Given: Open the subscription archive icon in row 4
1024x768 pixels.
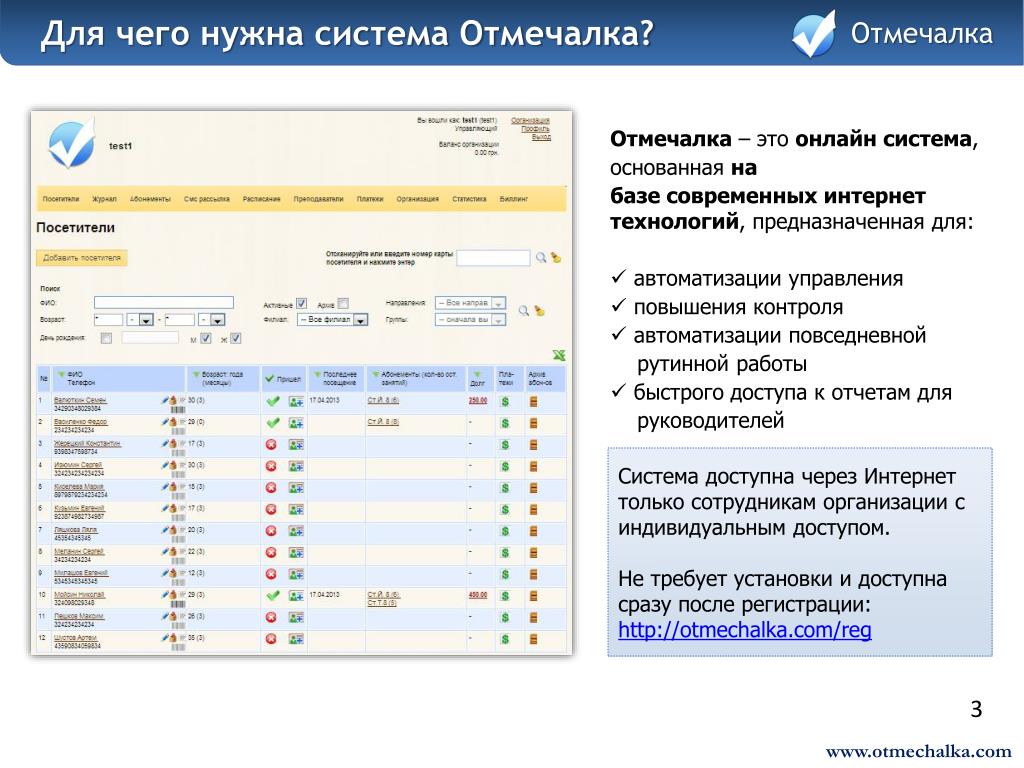Looking at the screenshot, I should [x=533, y=466].
